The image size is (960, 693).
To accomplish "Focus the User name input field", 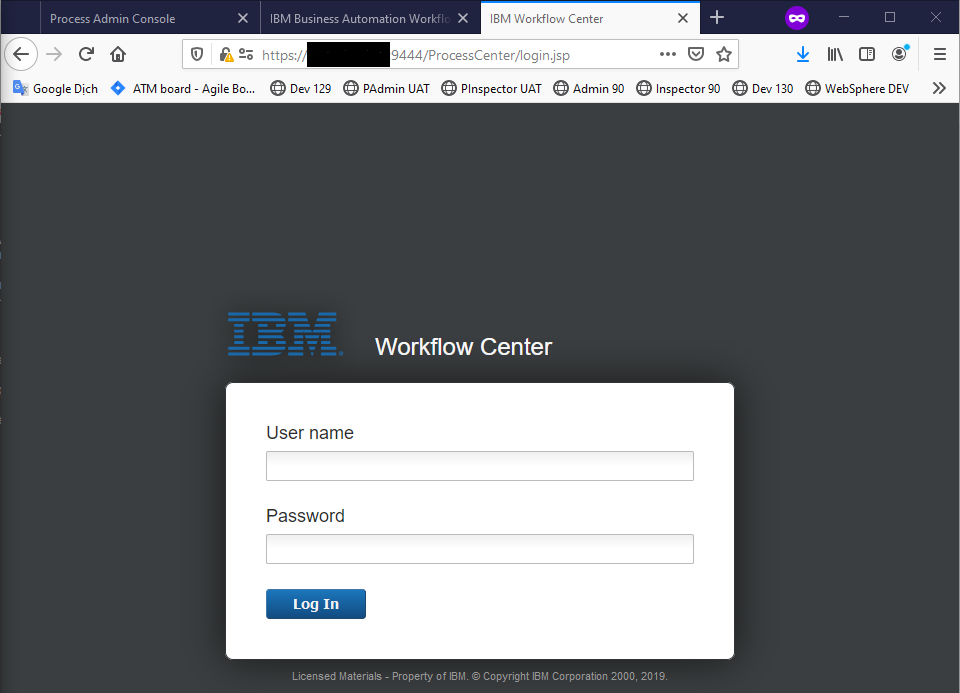I will [479, 466].
